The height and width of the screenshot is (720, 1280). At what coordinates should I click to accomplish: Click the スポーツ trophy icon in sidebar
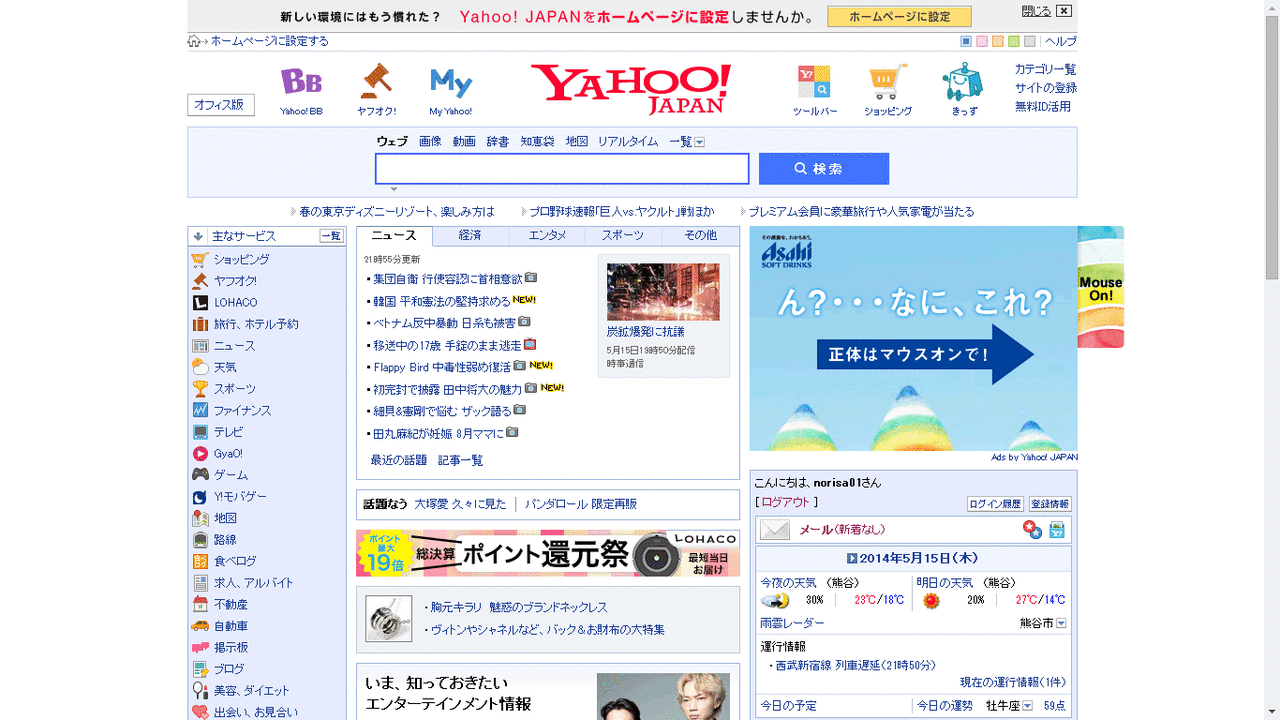[200, 389]
